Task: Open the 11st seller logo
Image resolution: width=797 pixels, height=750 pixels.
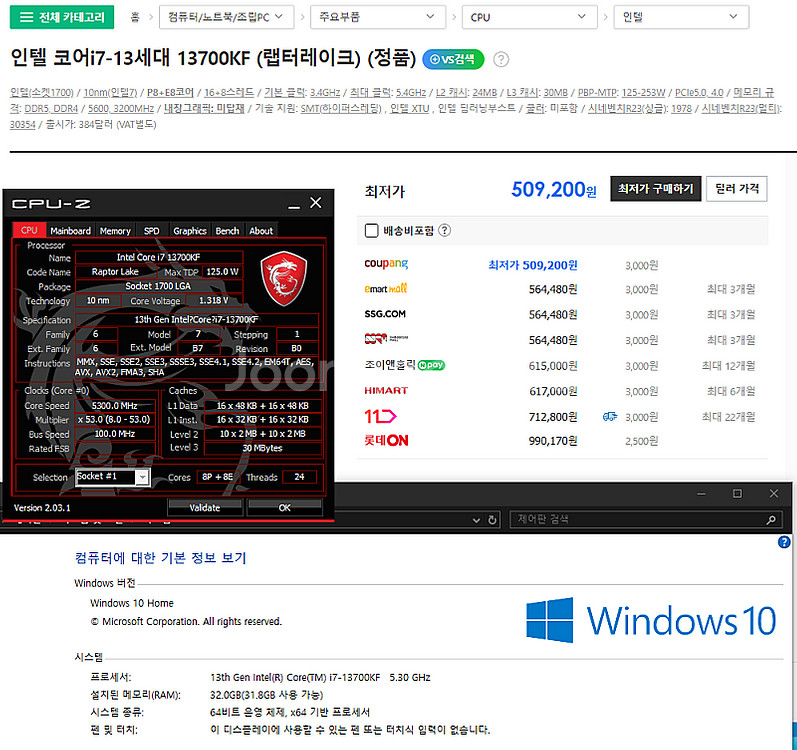Action: tap(380, 417)
